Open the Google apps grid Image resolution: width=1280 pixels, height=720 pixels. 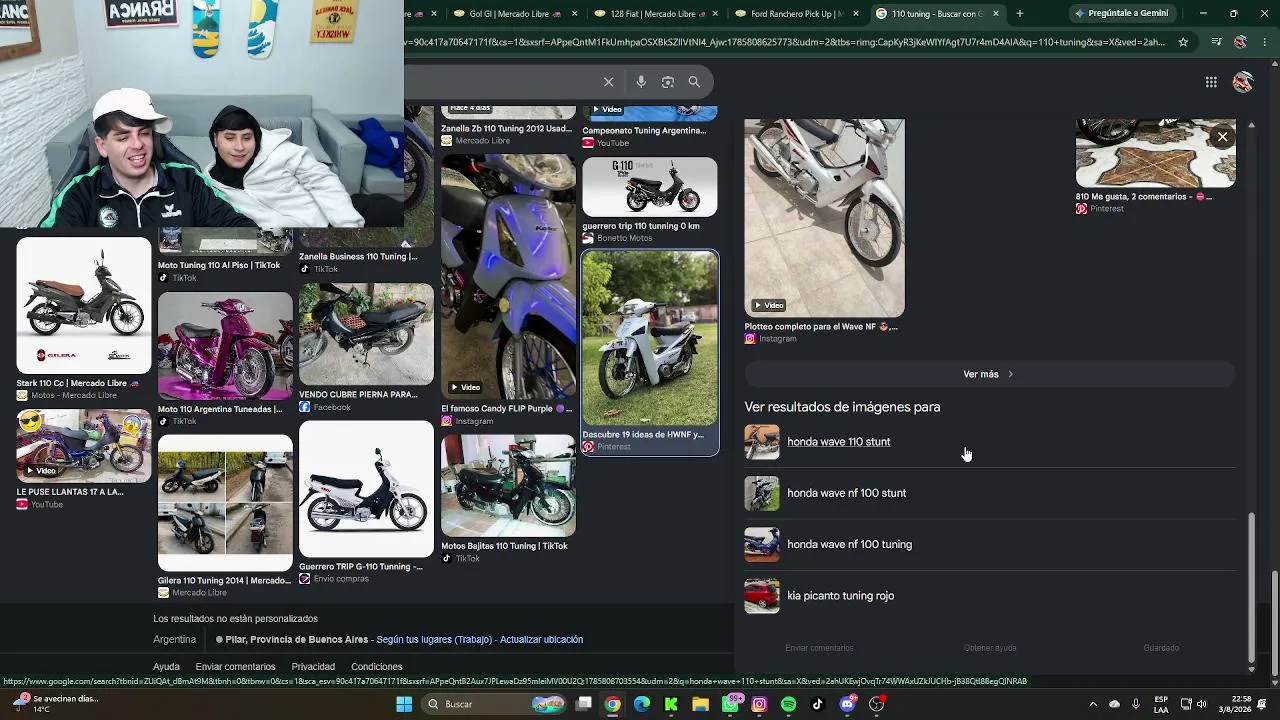pyautogui.click(x=1211, y=82)
